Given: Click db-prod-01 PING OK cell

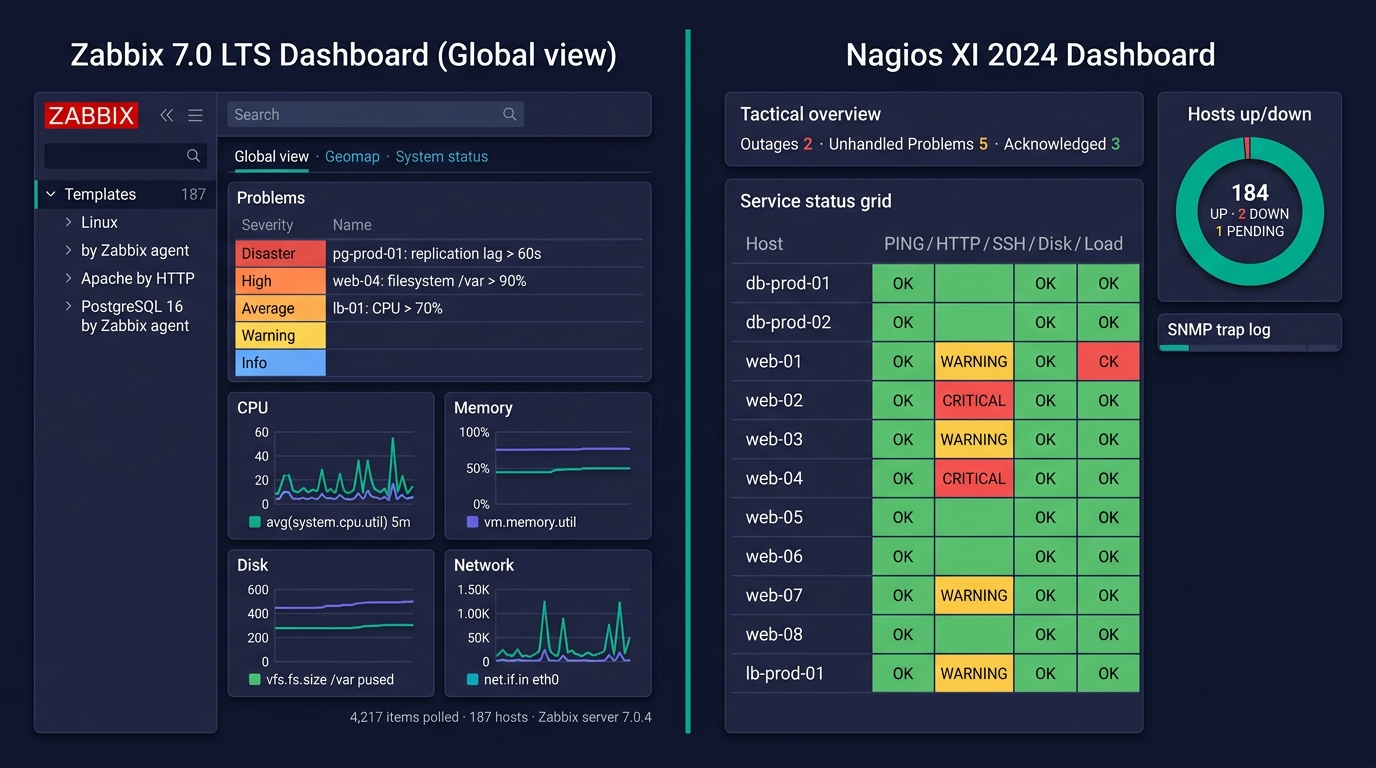Looking at the screenshot, I should (903, 284).
